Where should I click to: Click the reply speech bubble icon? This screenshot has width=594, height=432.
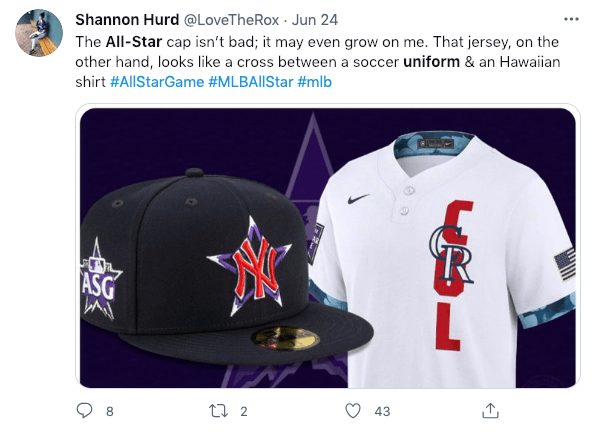click(84, 410)
